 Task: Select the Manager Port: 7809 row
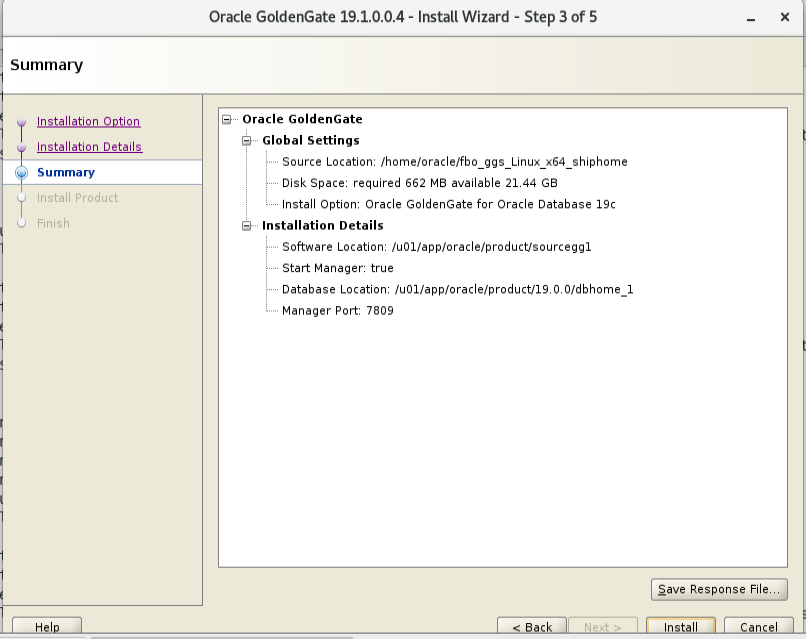[338, 311]
